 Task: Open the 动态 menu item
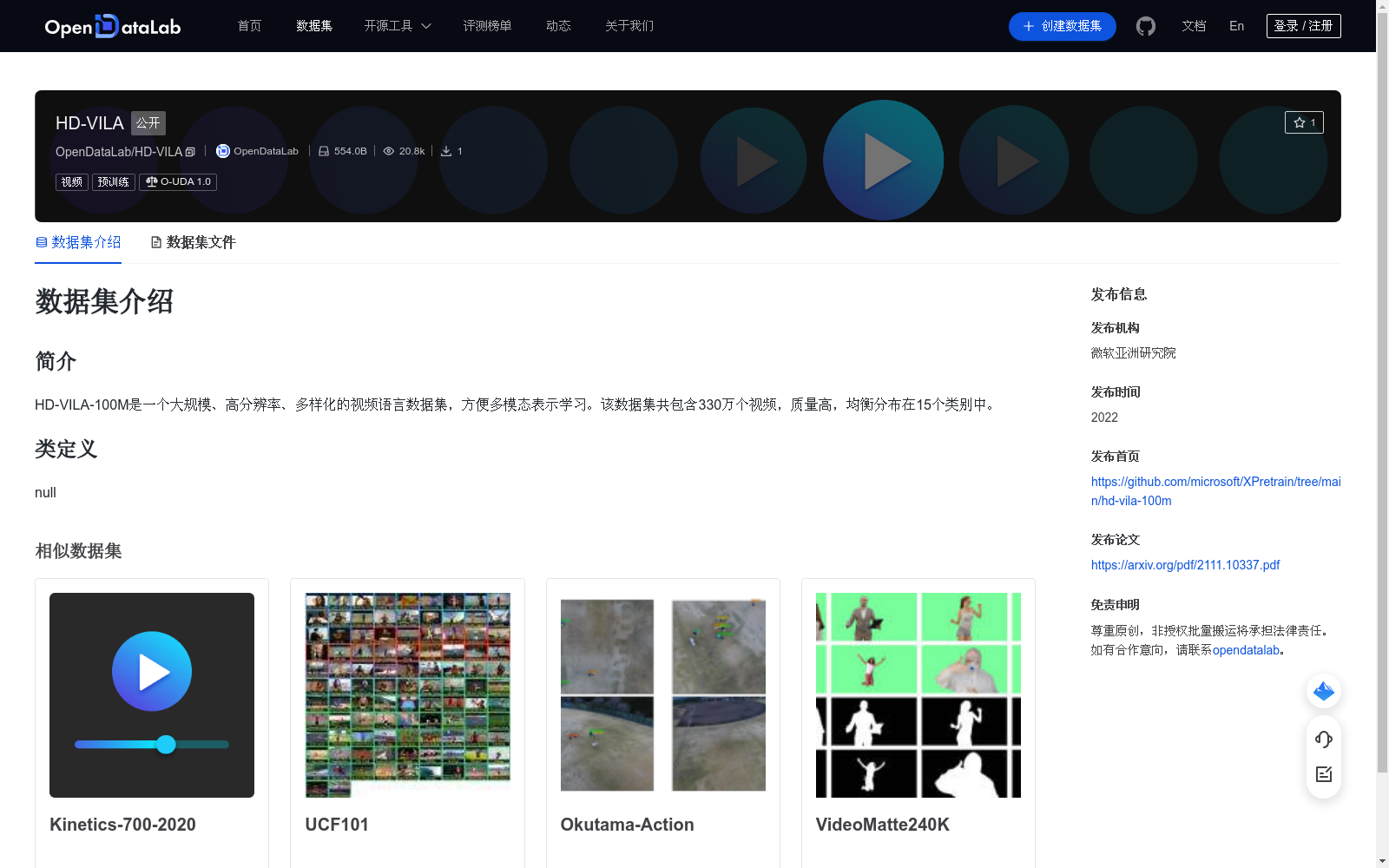558,26
